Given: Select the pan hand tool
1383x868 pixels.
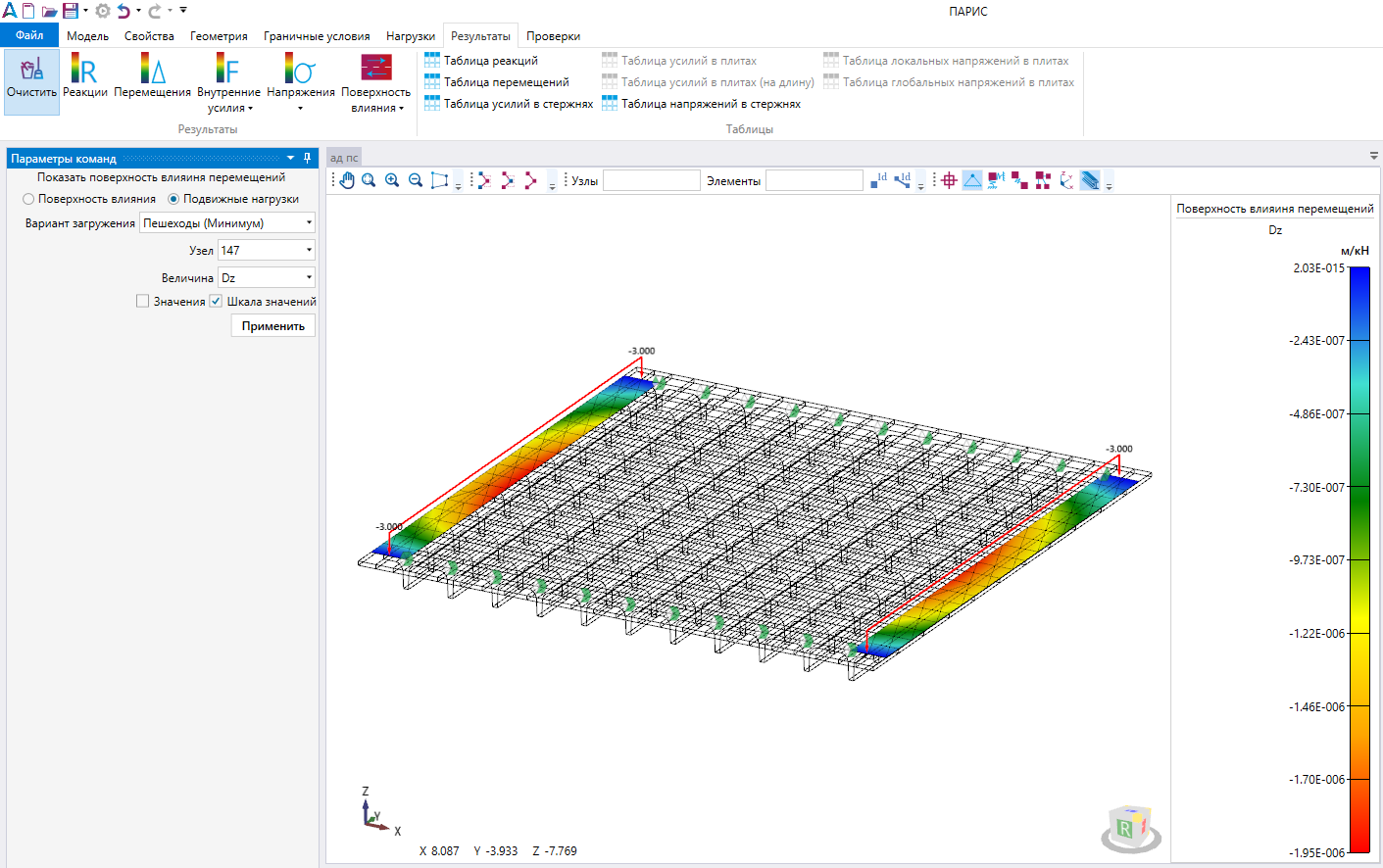Looking at the screenshot, I should pos(346,180).
